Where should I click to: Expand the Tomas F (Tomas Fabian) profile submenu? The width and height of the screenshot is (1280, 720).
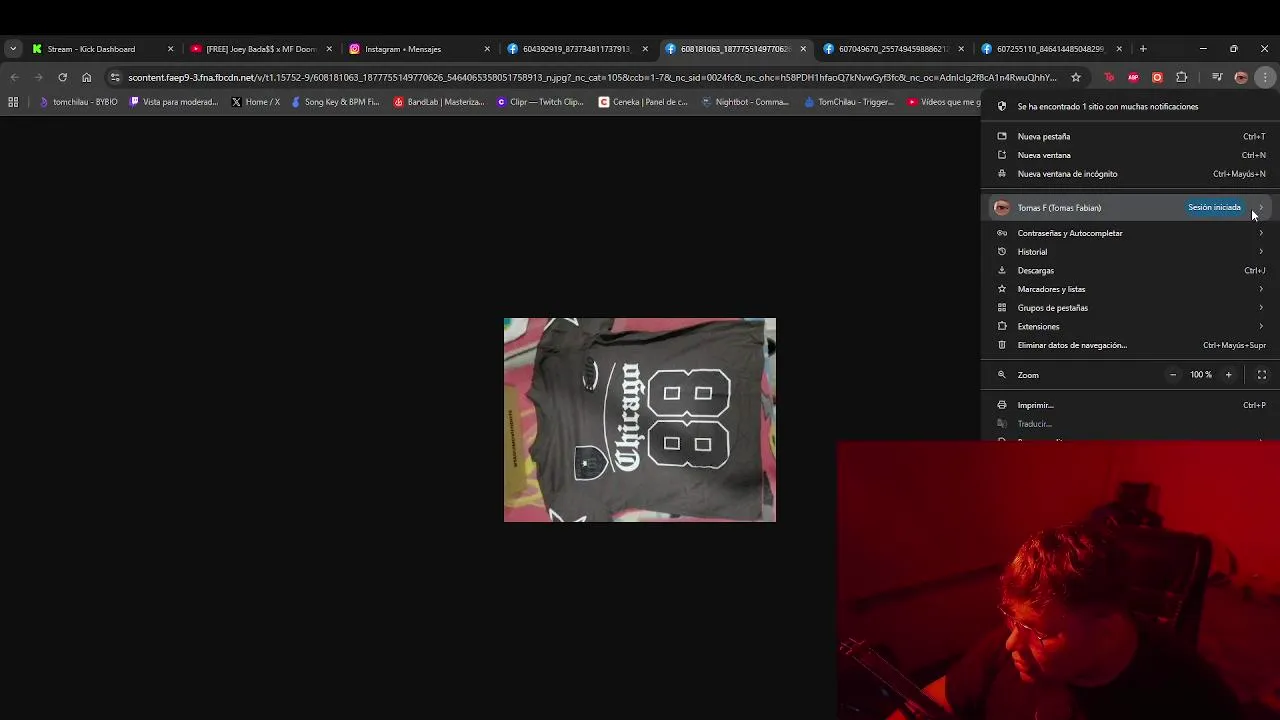[1130, 207]
